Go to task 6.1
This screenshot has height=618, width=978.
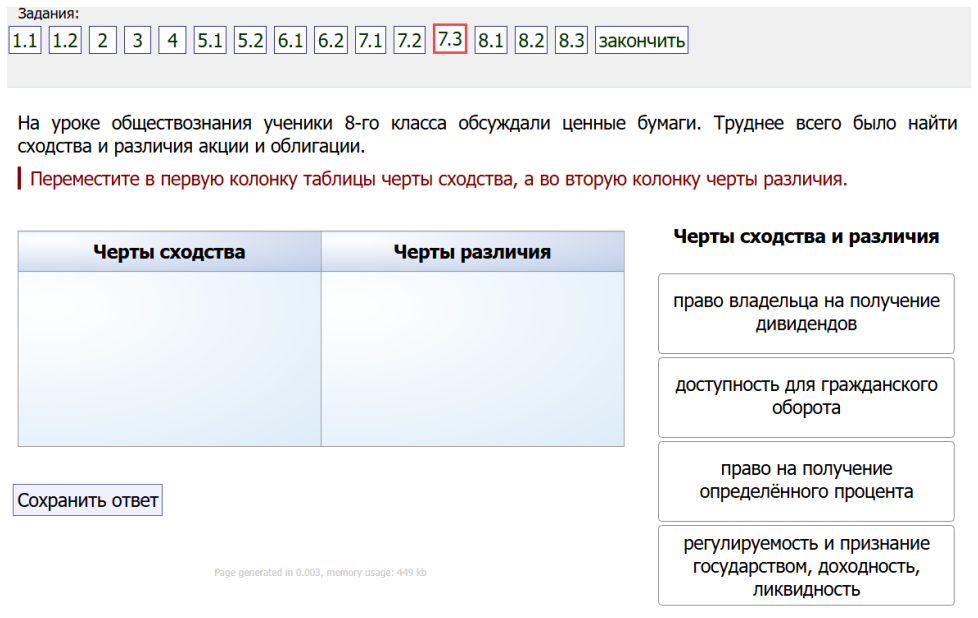click(x=290, y=41)
